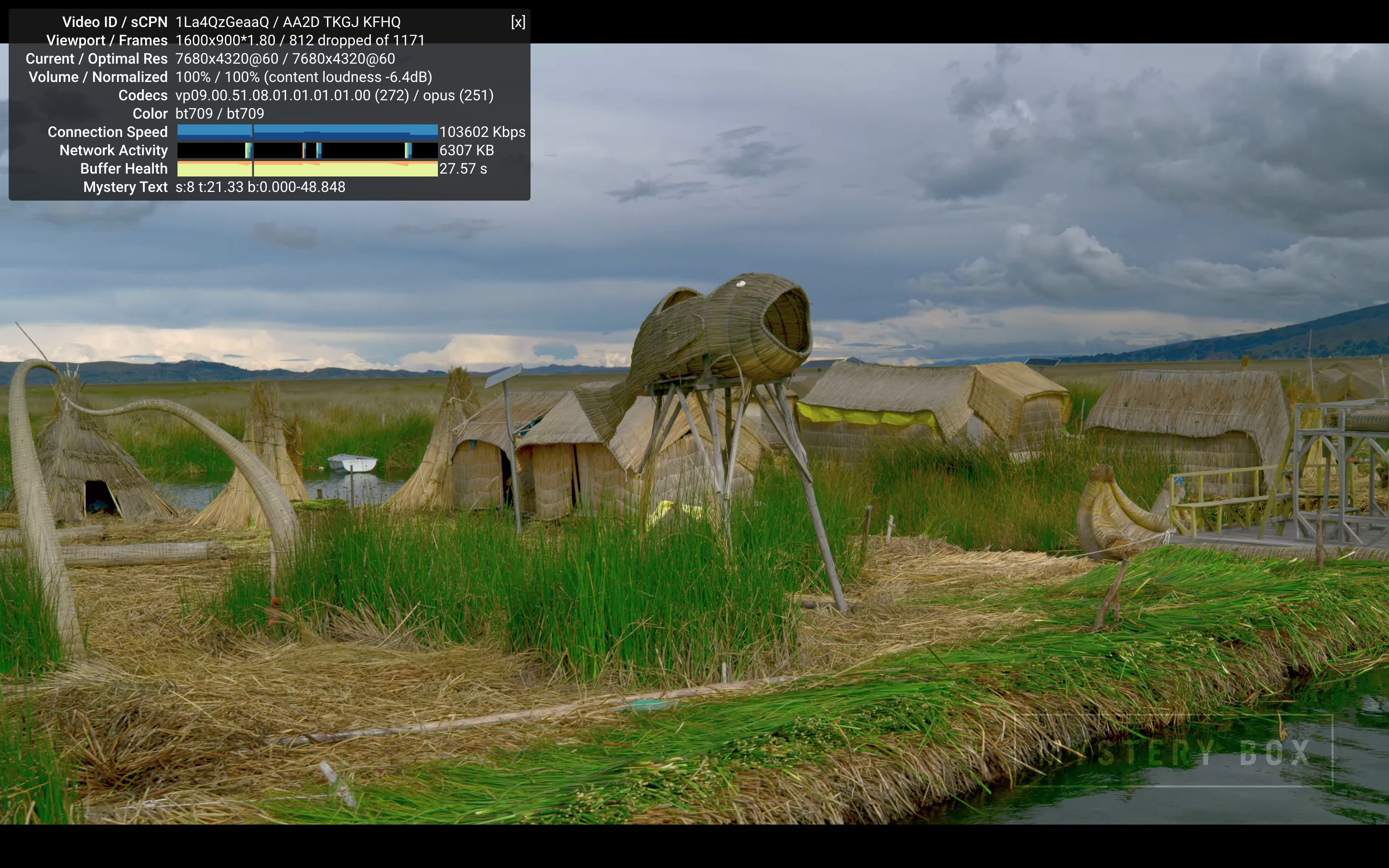Screen dimensions: 1389x868
Task: Click the 27.57 s buffer reading
Action: click(463, 169)
